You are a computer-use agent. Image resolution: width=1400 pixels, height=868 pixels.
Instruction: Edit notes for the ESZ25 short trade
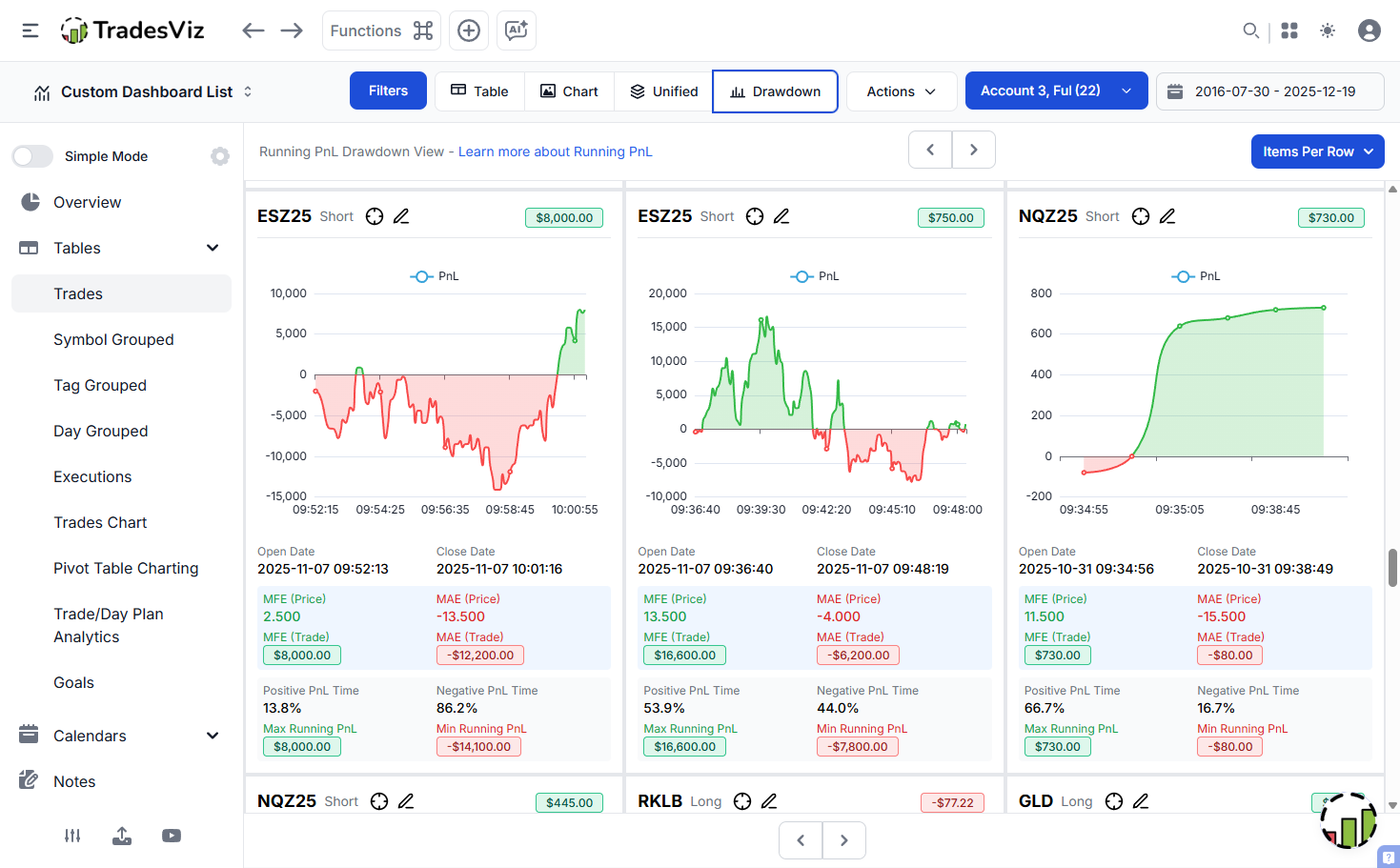point(401,216)
